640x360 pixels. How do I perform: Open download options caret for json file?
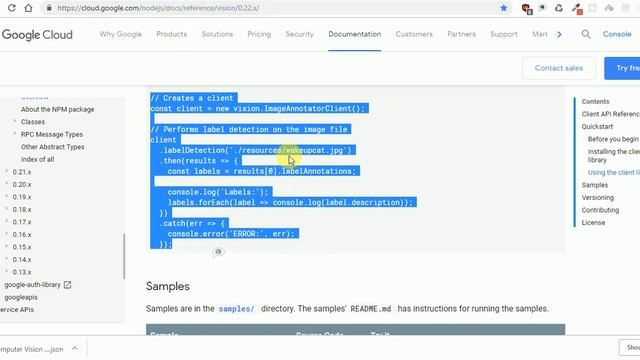coord(75,349)
